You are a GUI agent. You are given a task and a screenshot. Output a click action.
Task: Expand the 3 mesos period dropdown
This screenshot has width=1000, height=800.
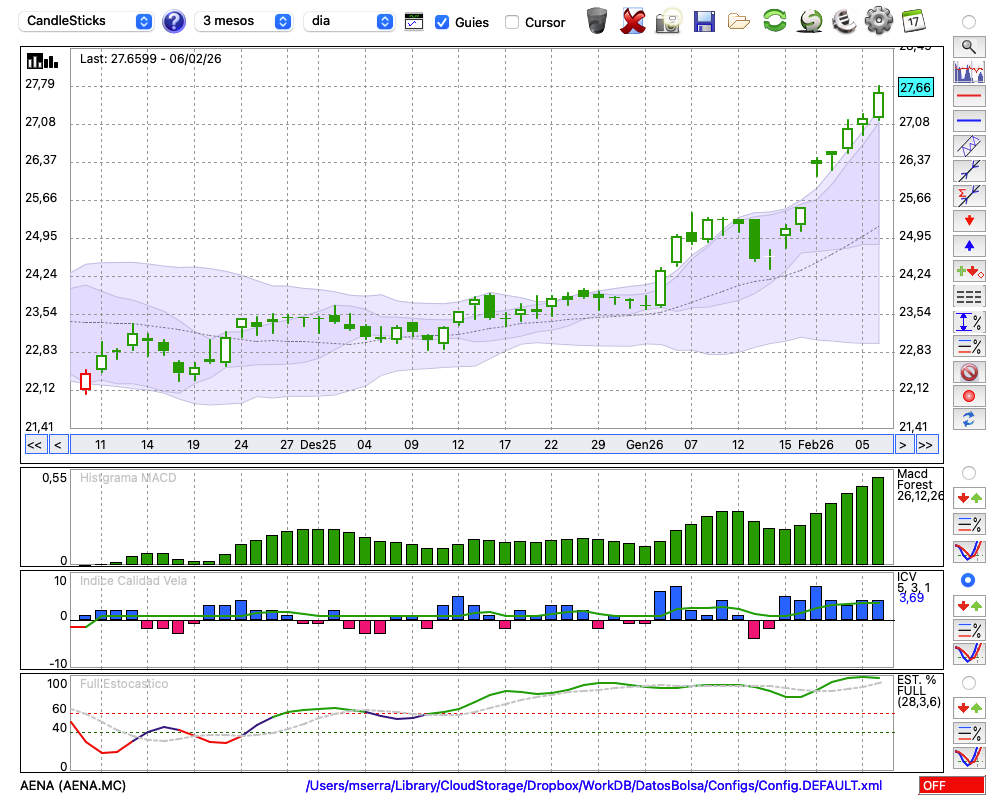(244, 21)
